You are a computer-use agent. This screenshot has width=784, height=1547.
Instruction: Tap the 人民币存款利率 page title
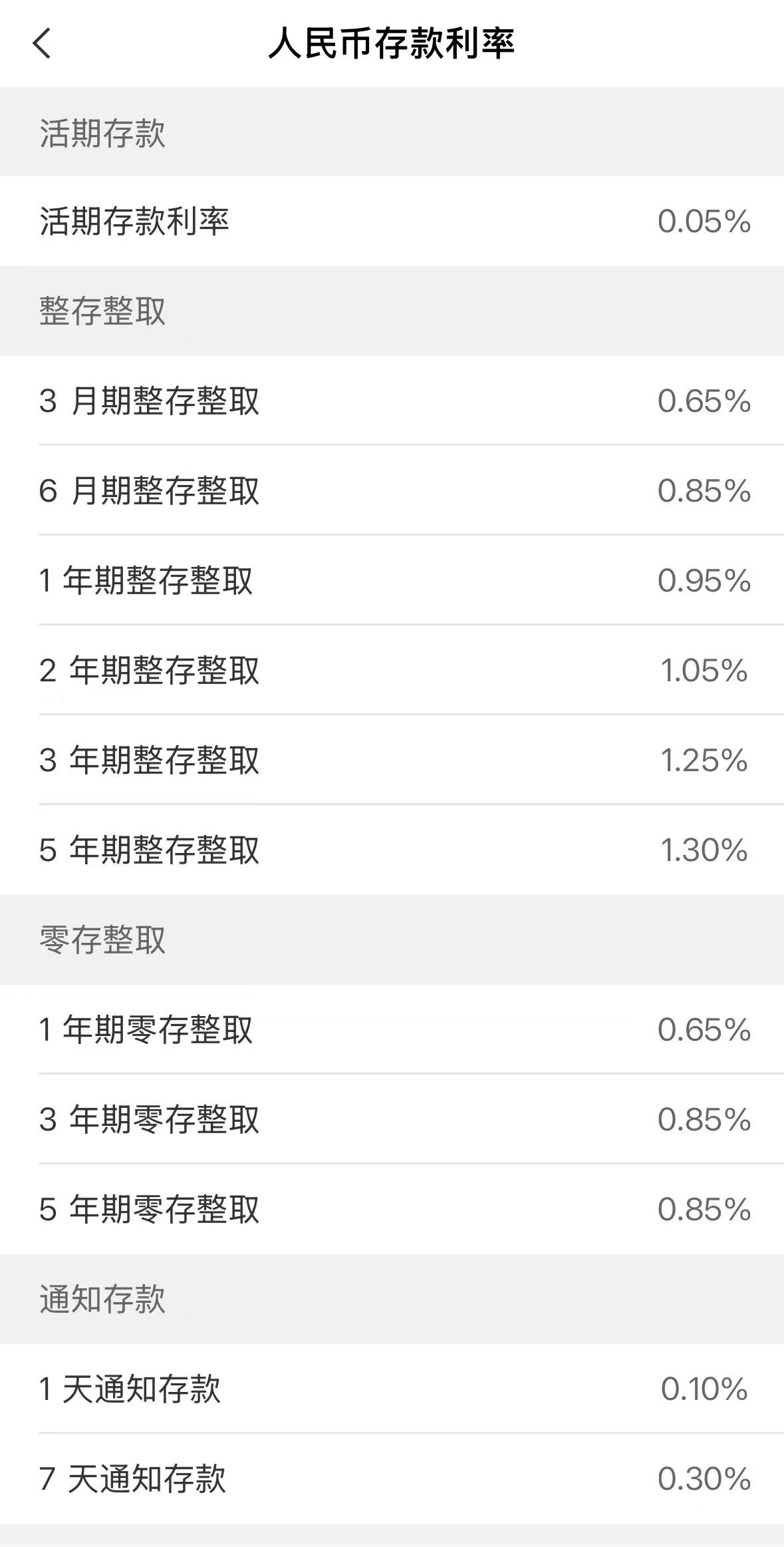tap(391, 44)
